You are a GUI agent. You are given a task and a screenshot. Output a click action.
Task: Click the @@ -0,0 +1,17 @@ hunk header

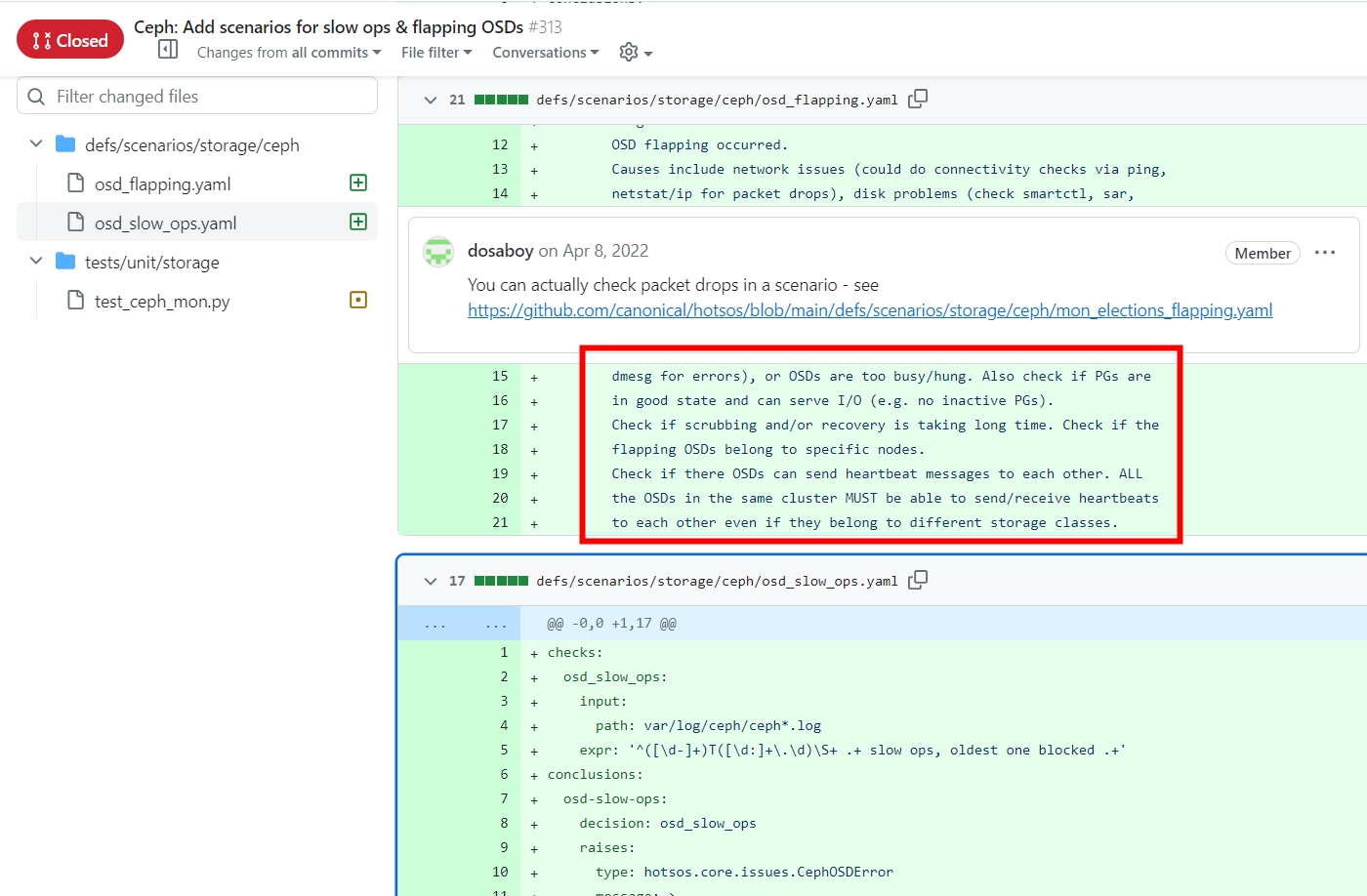(611, 623)
